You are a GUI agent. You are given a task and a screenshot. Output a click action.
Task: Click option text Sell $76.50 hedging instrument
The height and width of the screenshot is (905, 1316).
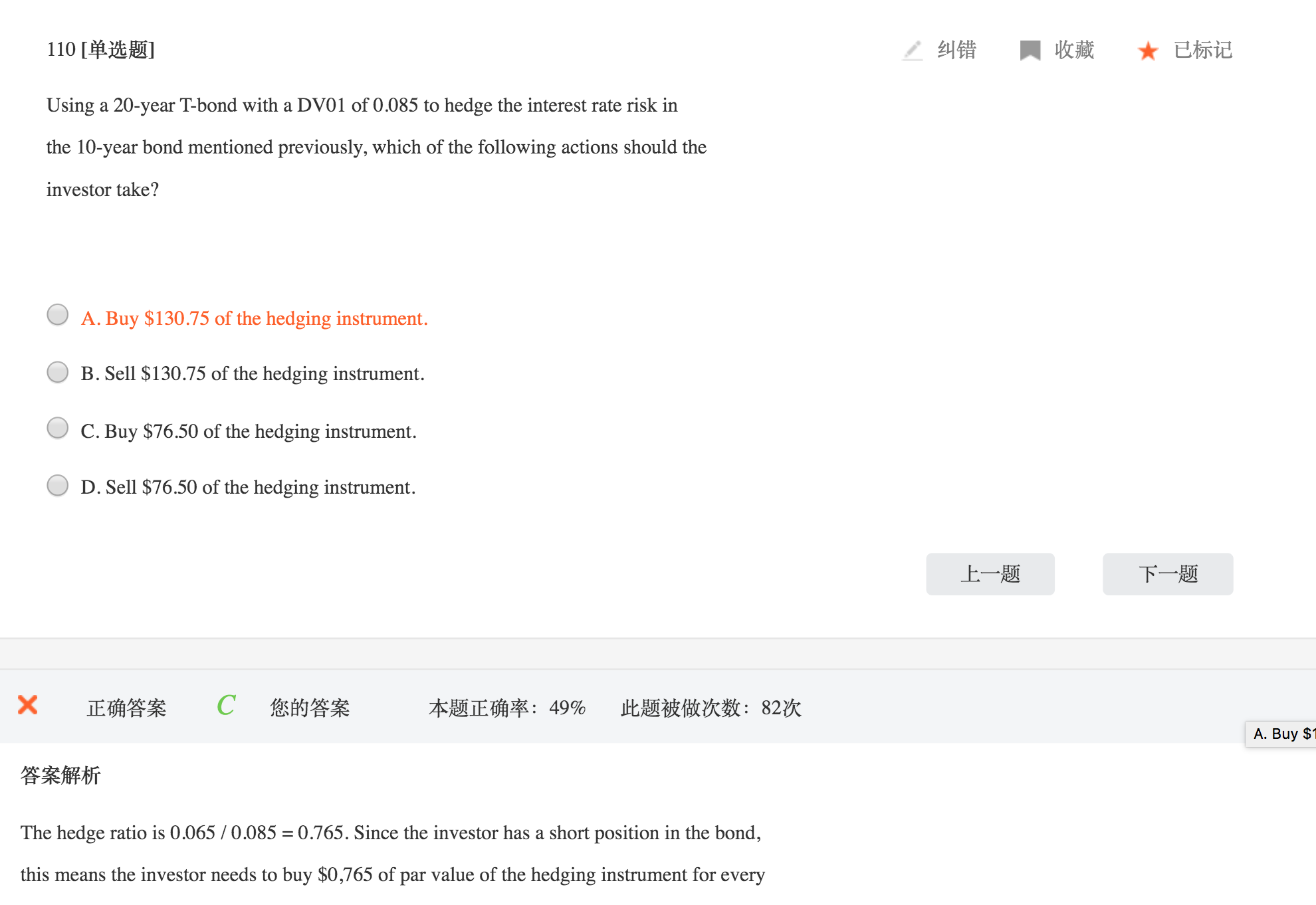(x=249, y=488)
